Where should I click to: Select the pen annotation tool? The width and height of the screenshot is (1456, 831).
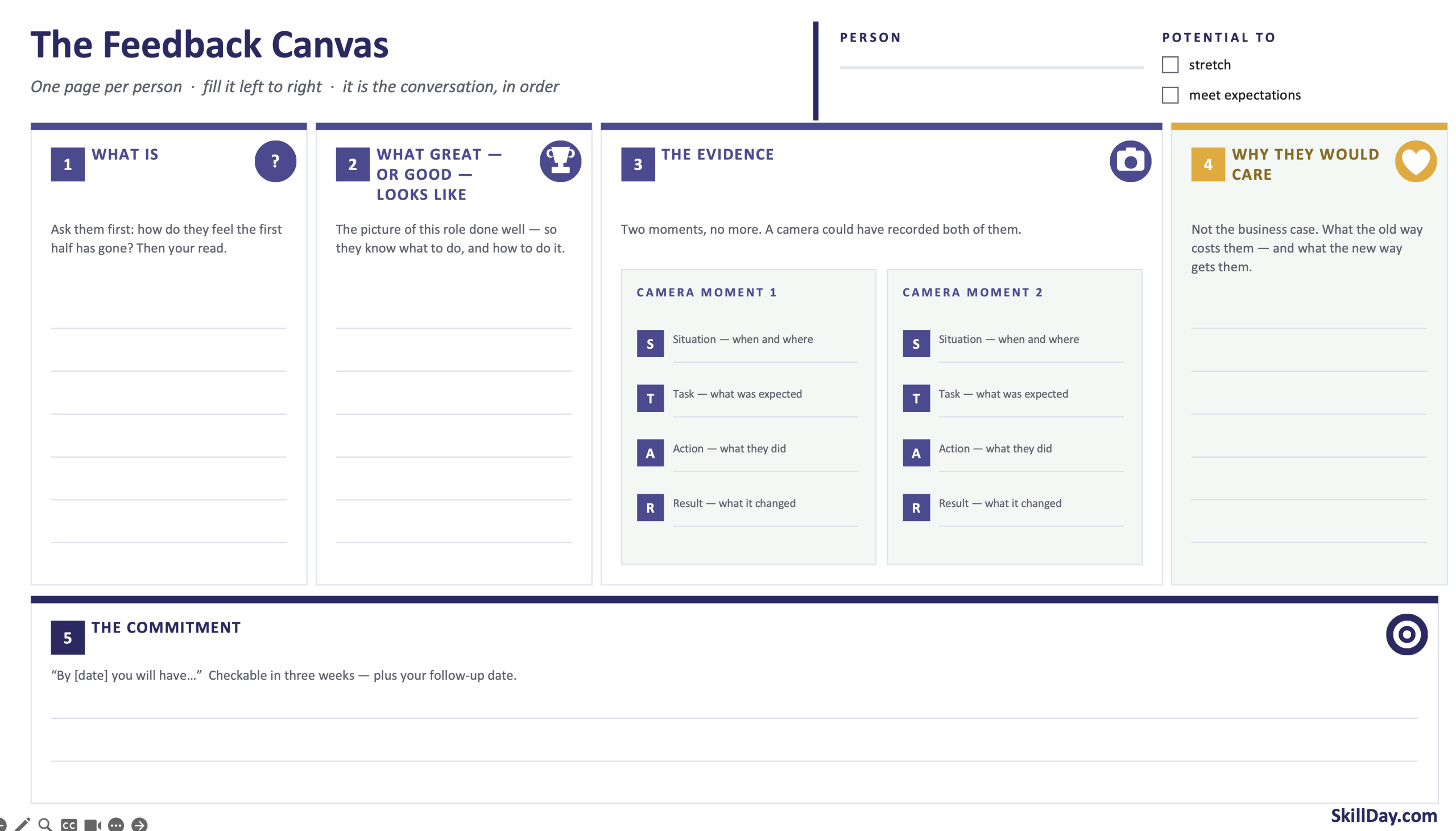tap(22, 825)
